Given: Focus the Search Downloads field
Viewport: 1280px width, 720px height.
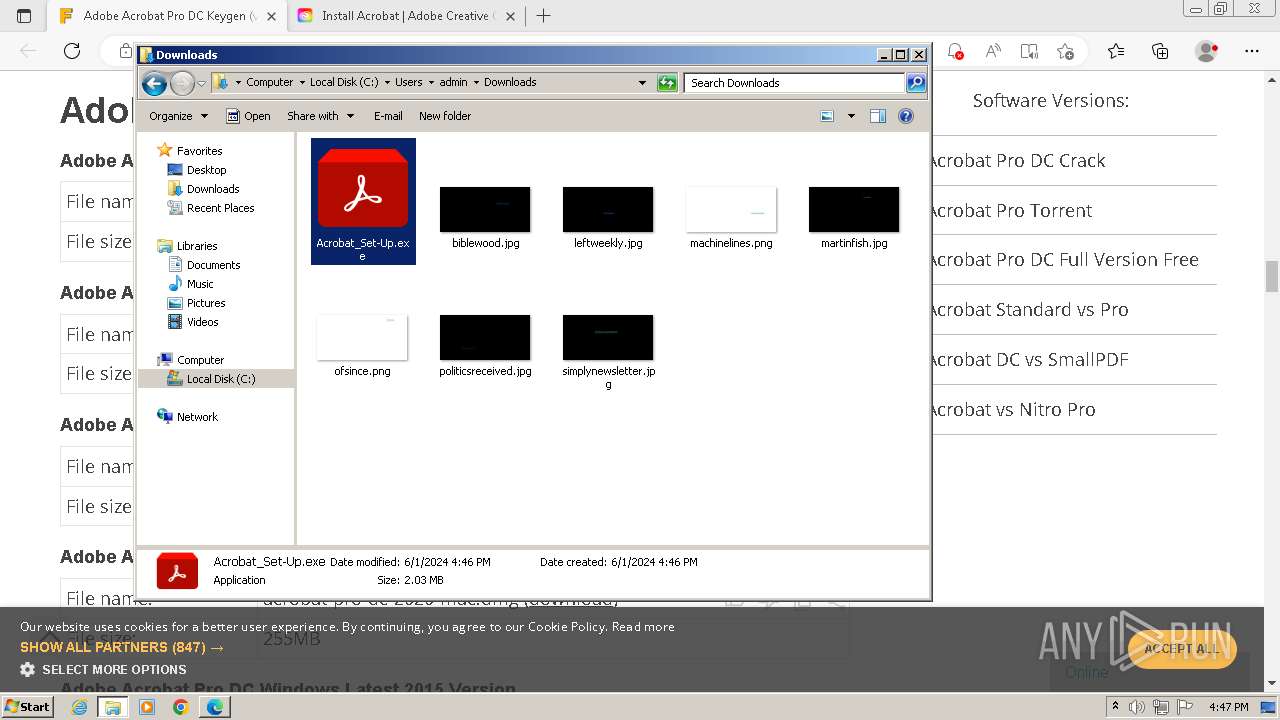Looking at the screenshot, I should pos(795,83).
